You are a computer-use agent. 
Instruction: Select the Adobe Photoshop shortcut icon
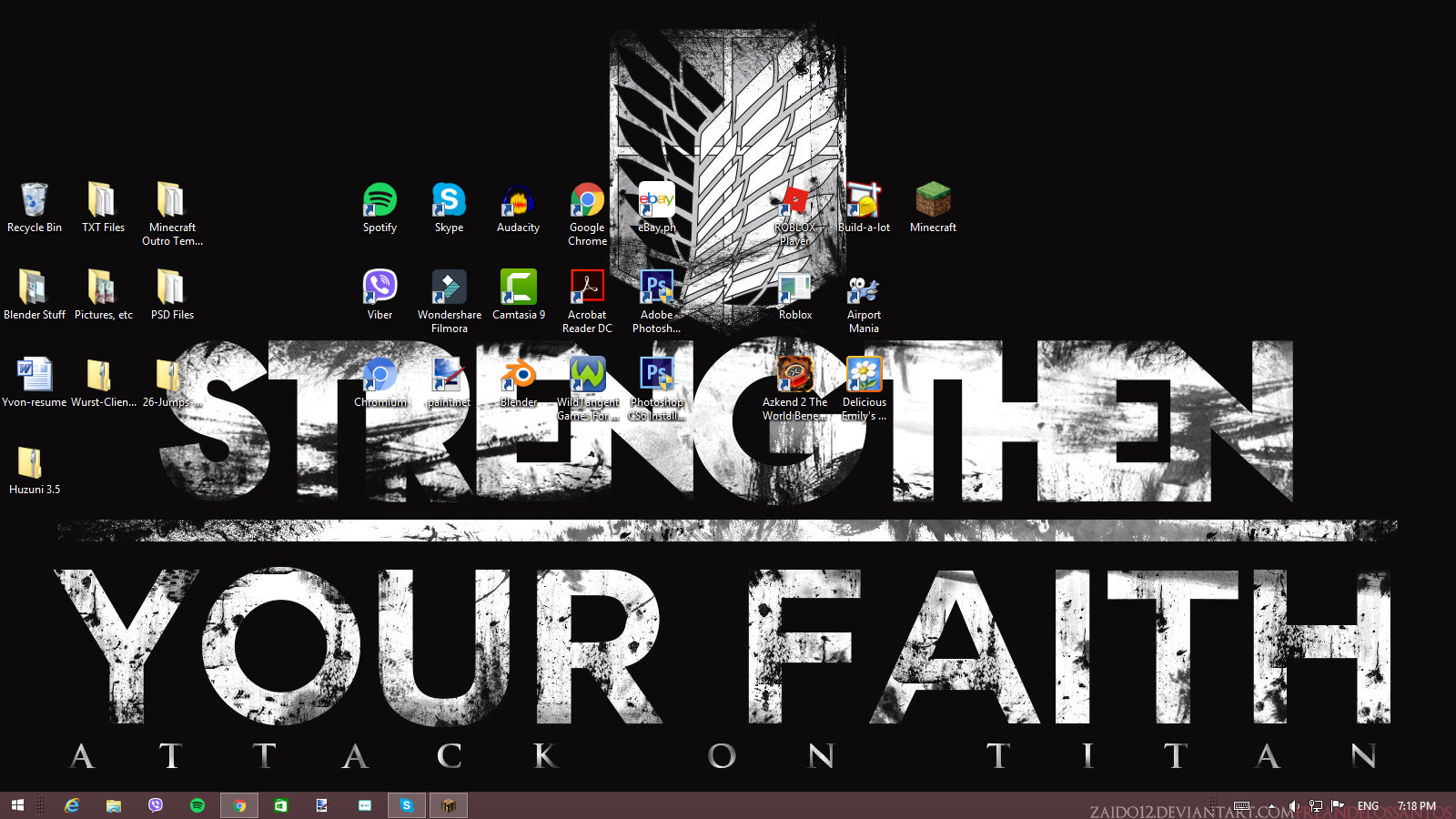coord(656,301)
